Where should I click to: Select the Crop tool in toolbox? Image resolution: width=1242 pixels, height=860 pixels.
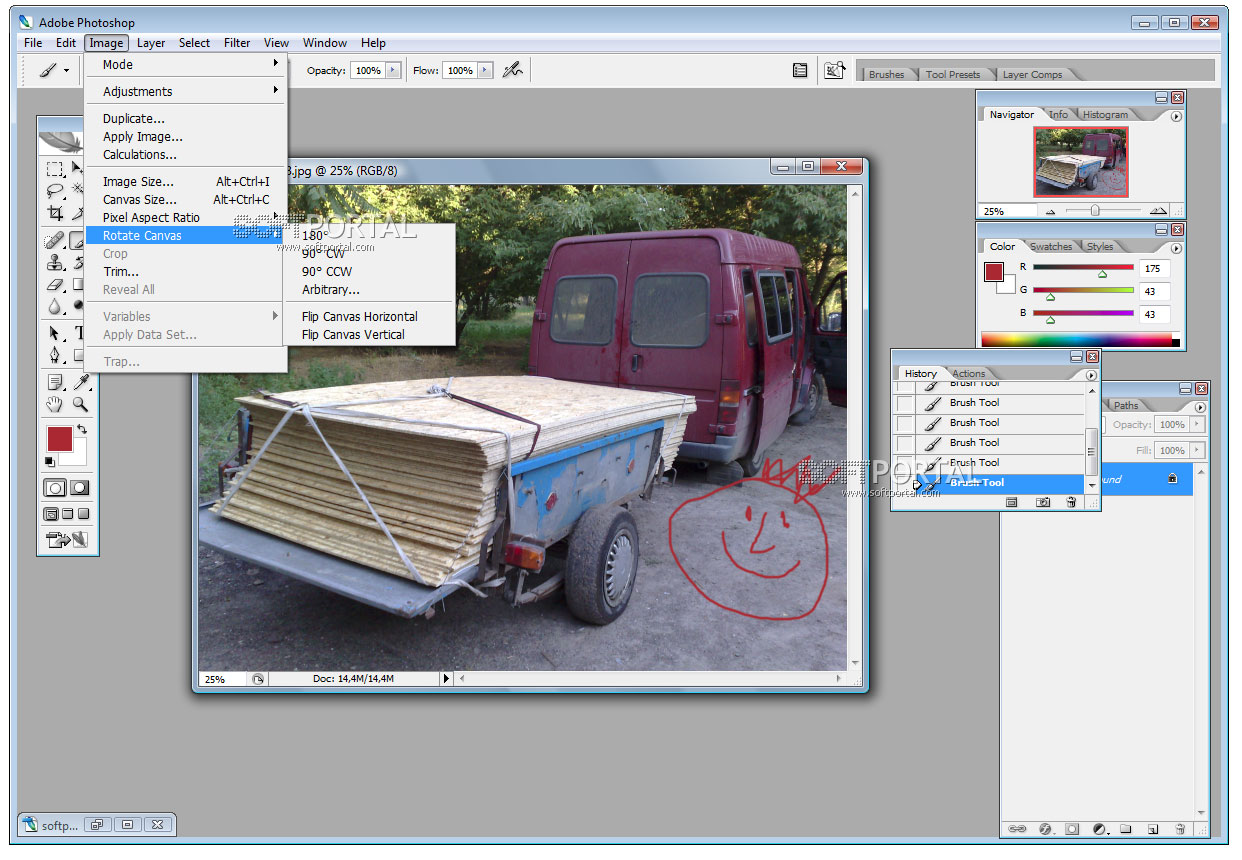click(x=56, y=214)
